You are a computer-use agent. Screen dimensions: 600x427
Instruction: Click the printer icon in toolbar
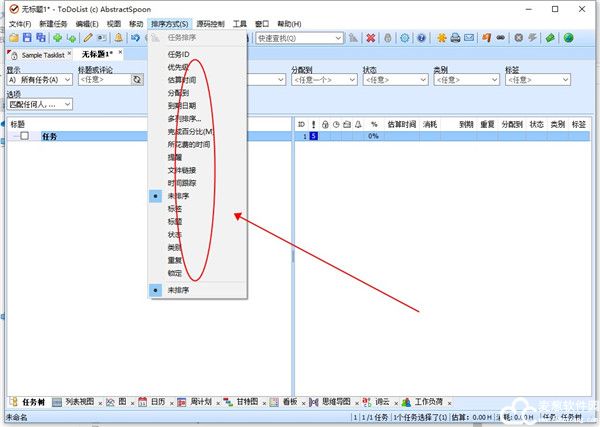pyautogui.click(x=455, y=38)
